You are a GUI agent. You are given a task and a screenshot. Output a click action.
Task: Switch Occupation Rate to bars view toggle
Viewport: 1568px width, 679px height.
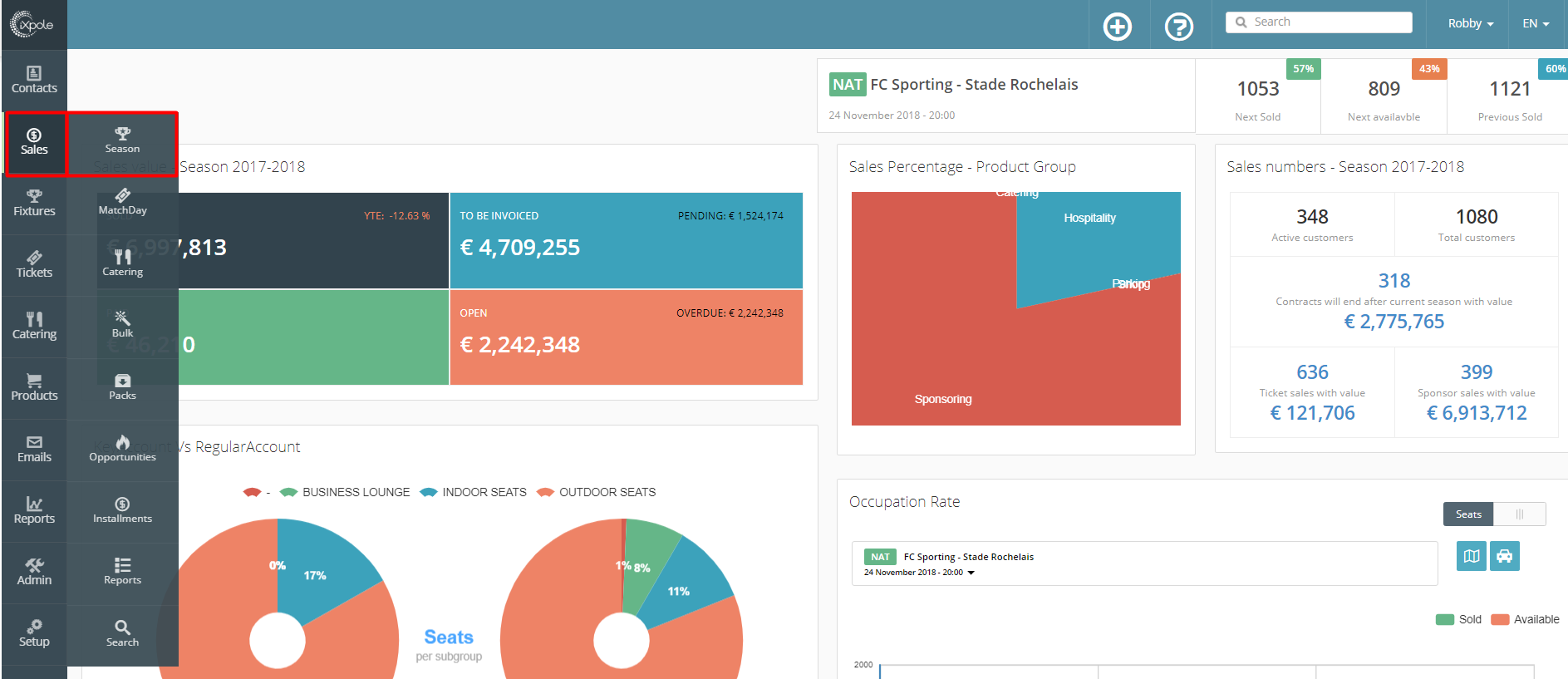coord(1520,514)
